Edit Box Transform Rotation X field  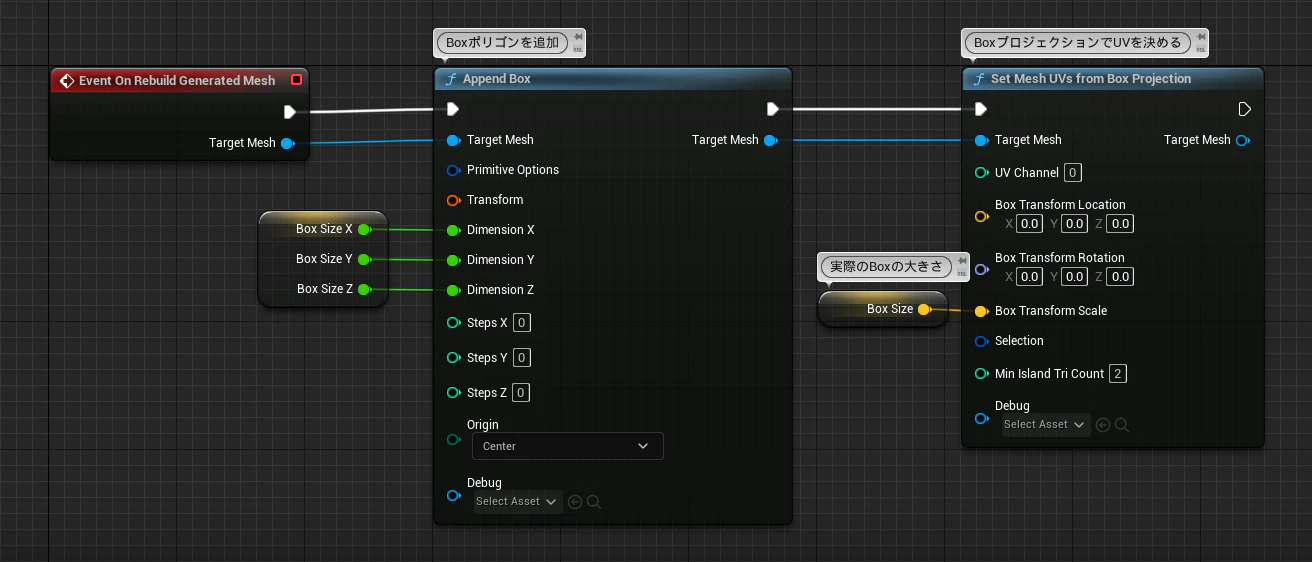tap(1030, 276)
